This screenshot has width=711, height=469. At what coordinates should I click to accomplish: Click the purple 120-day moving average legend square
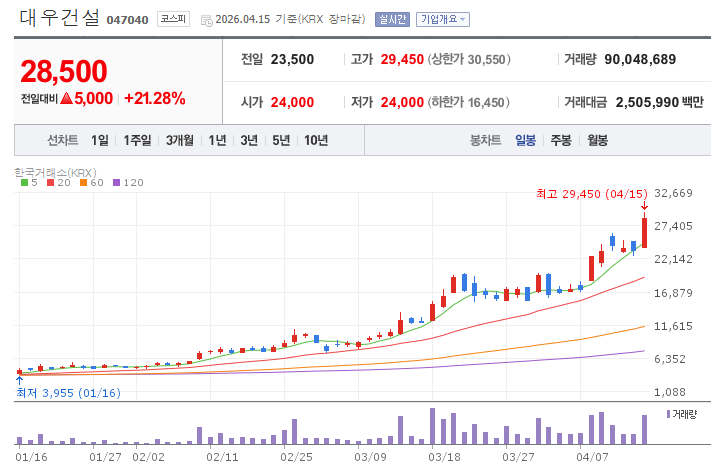point(117,183)
